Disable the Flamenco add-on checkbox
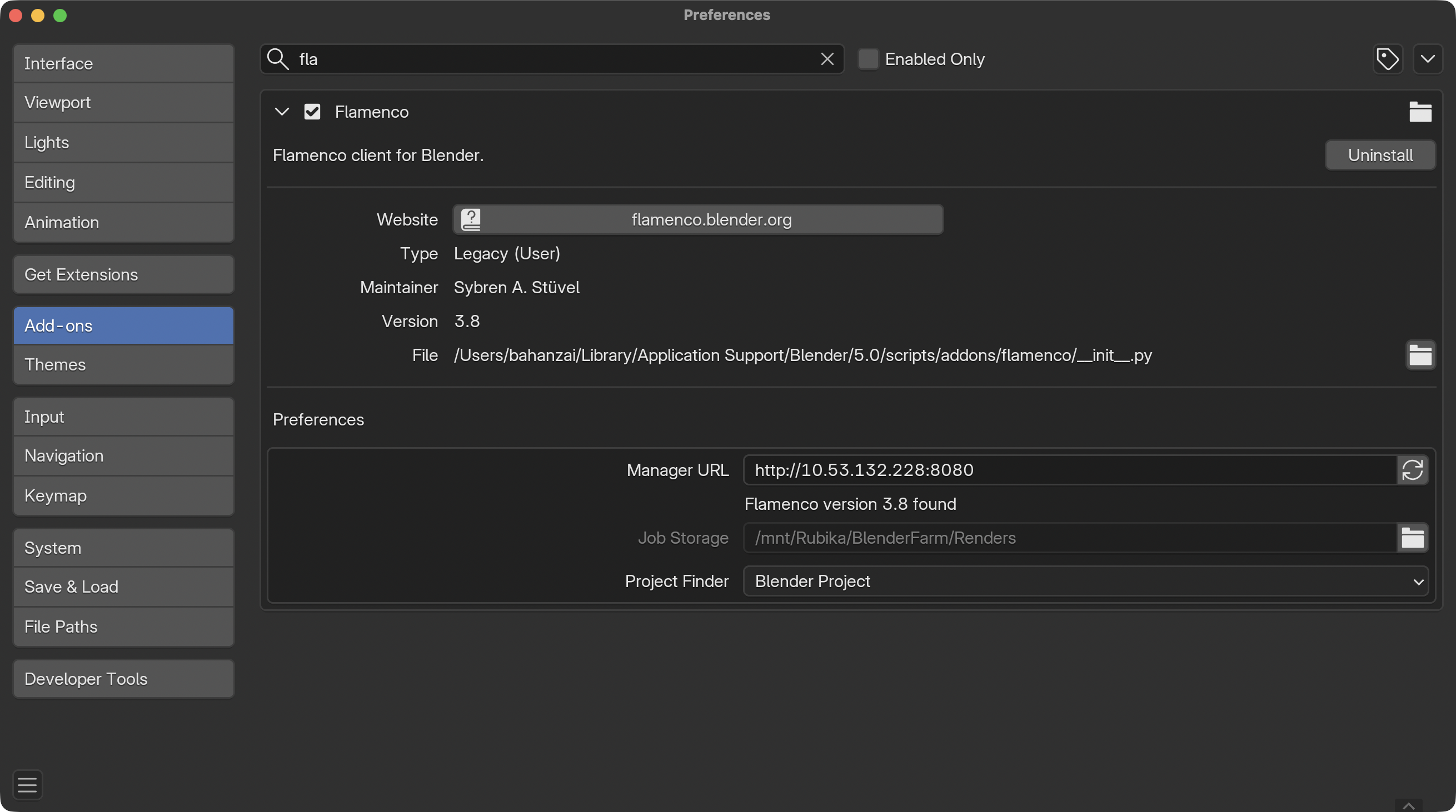1456x812 pixels. coord(312,112)
